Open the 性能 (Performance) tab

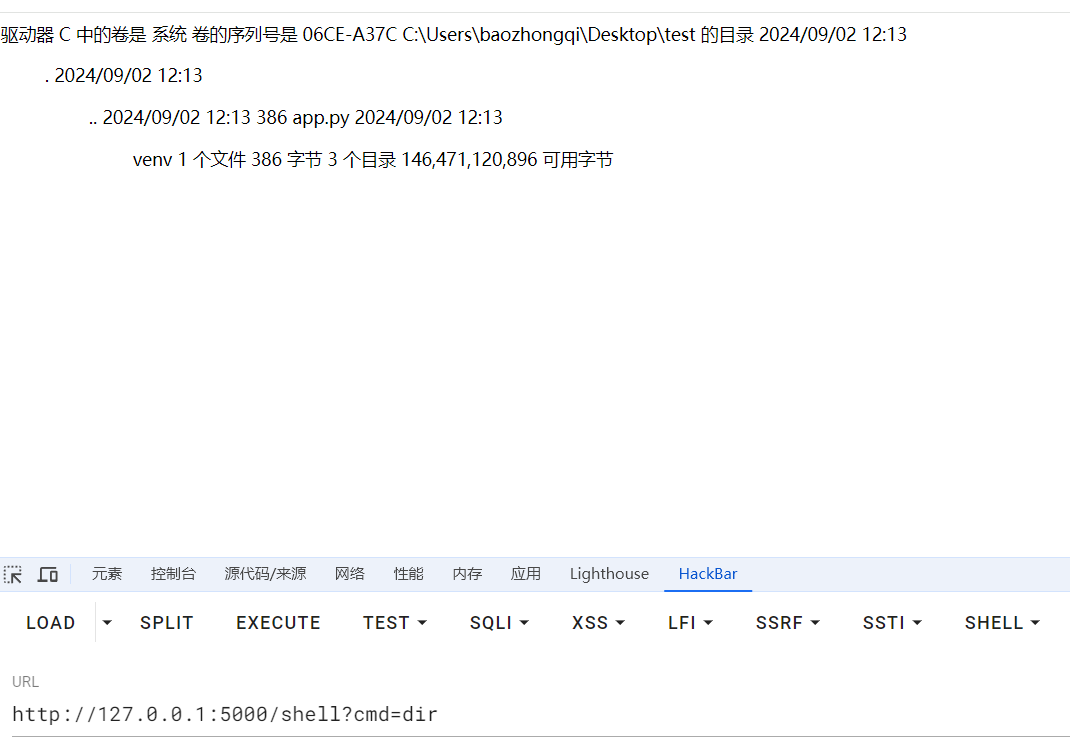pos(408,574)
